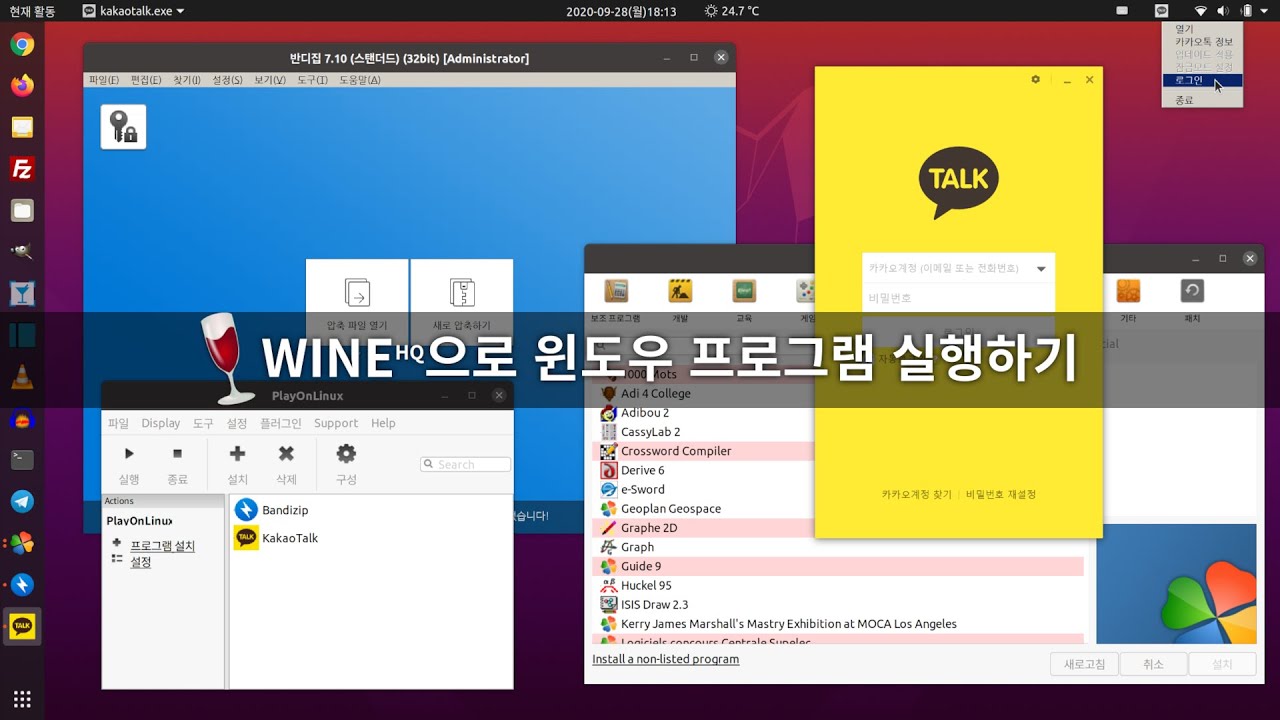Open the 도움말(A) menu in Bandizip
Screen dimensions: 1280x720
(x=360, y=80)
